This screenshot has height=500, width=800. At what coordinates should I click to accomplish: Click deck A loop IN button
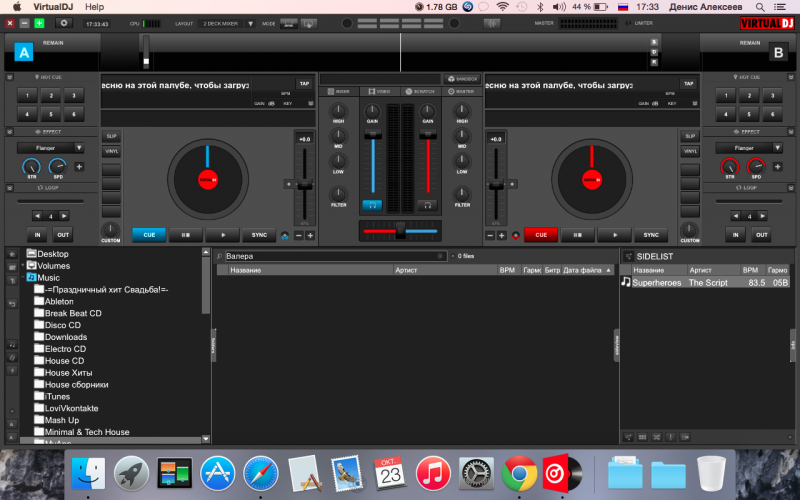(x=37, y=235)
